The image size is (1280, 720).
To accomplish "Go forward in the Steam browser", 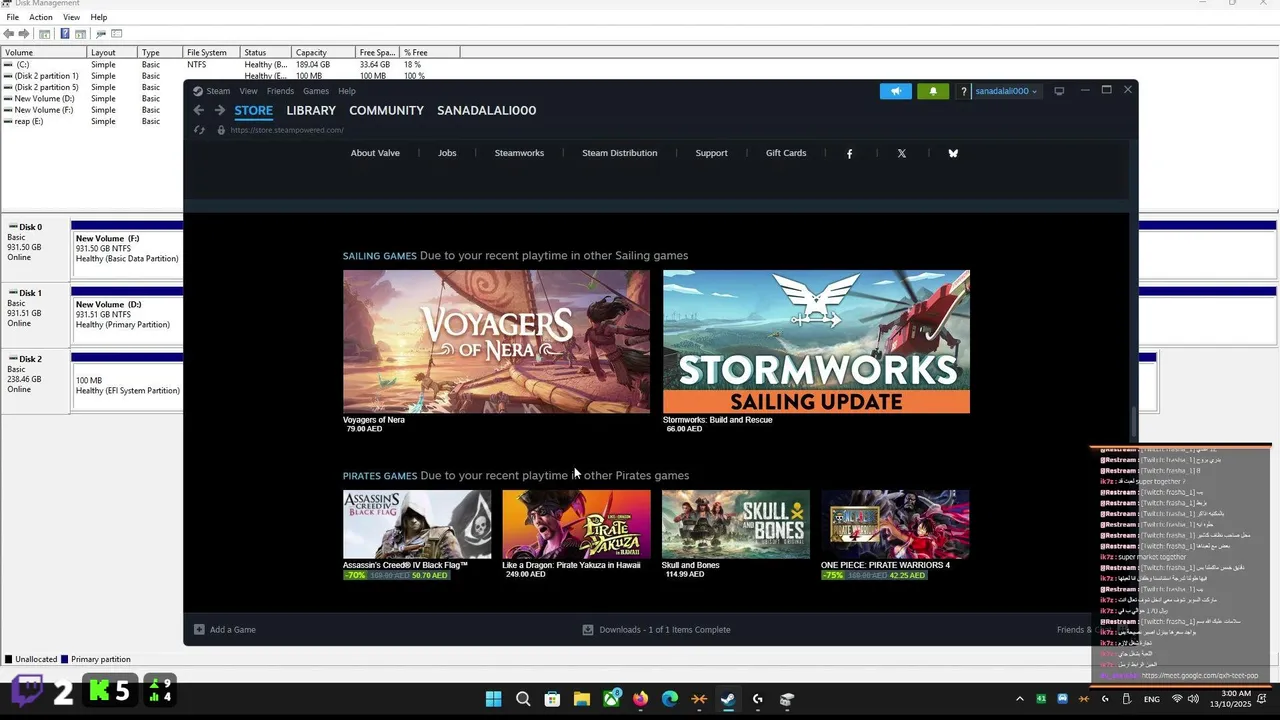I will [219, 111].
